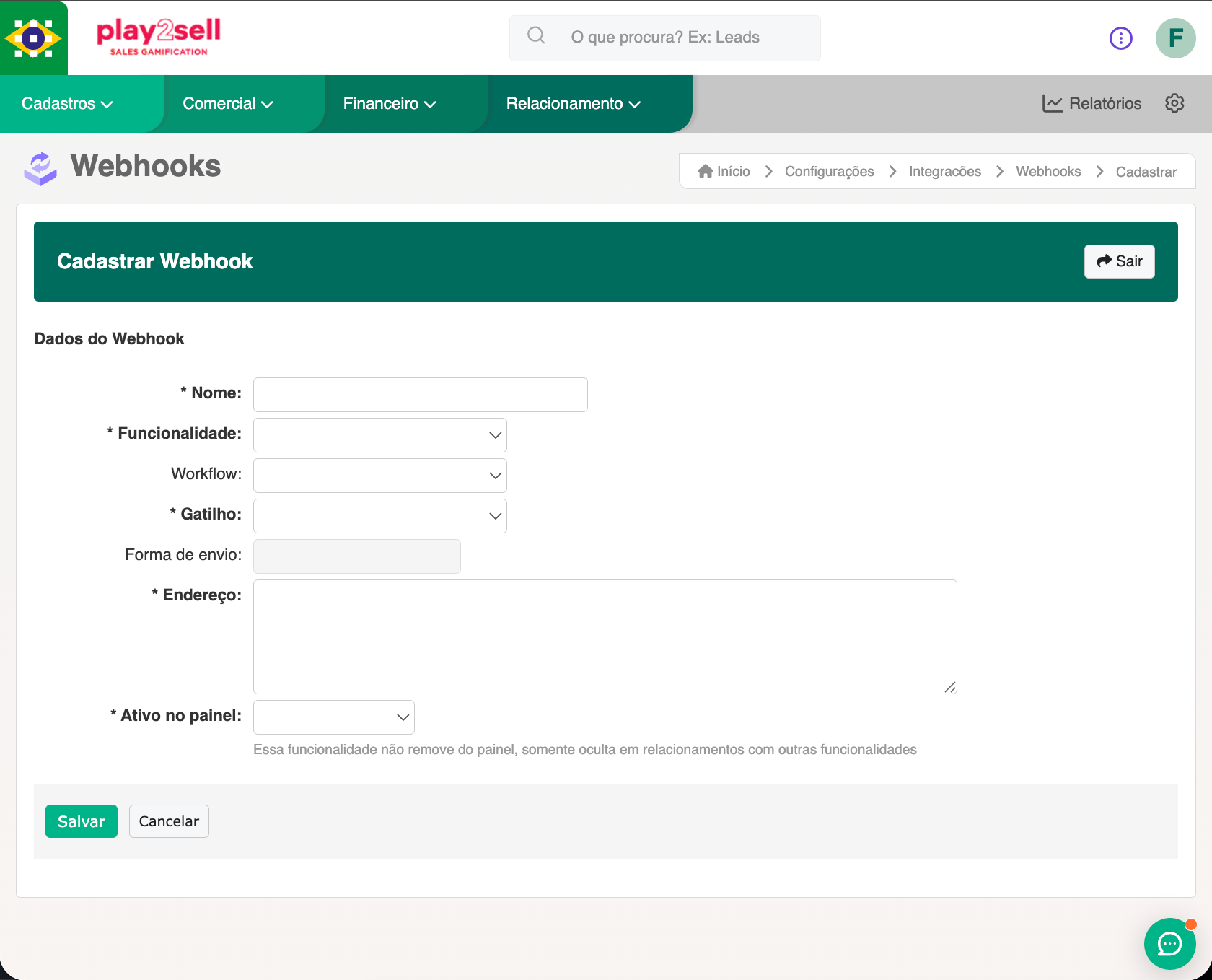The image size is (1212, 980).
Task: Open the three-dot info menu icon
Action: 1120,38
